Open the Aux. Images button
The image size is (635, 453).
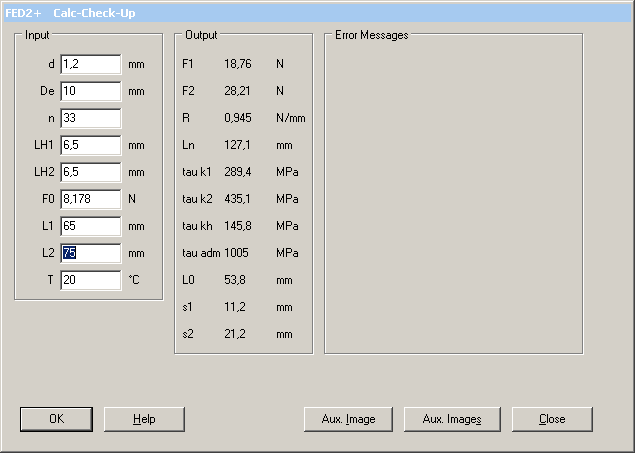pyautogui.click(x=451, y=419)
